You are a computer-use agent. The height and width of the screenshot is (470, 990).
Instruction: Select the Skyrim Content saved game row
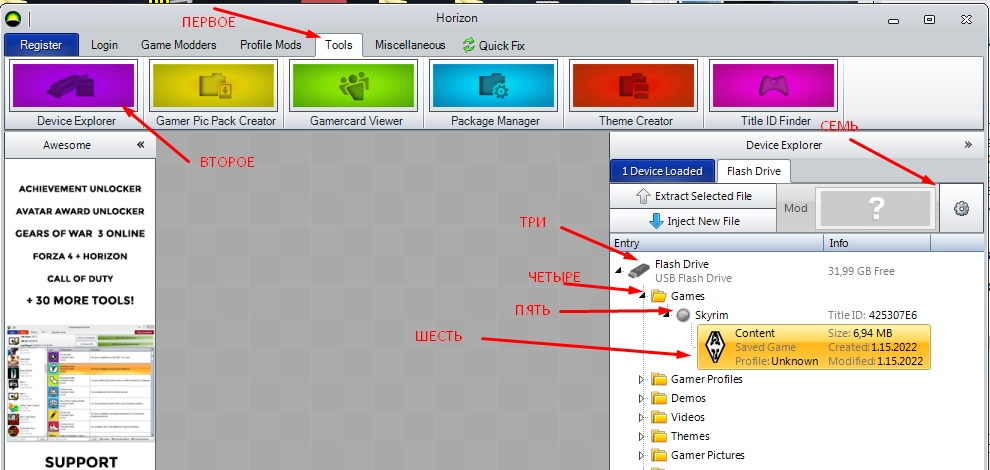click(x=813, y=347)
